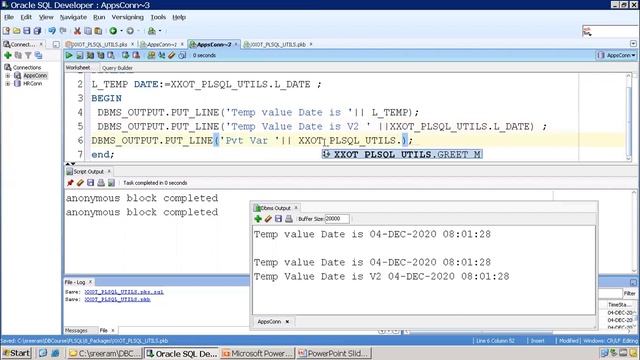This screenshot has width=640, height=360.
Task: Choose XXOT_PLSQL_UTILS.GREET_M autocomplete suggestion
Action: (x=402, y=154)
